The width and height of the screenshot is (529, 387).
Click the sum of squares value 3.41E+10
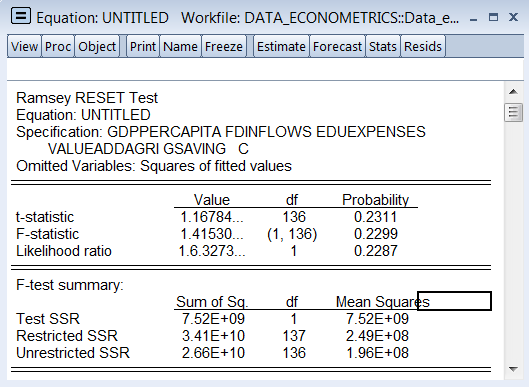[213, 336]
